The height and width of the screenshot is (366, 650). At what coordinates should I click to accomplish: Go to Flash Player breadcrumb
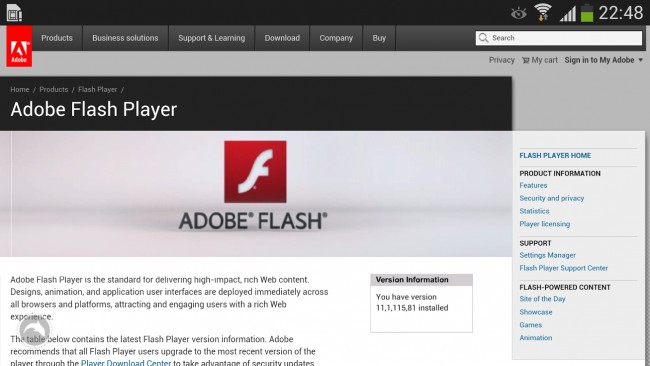tap(97, 90)
